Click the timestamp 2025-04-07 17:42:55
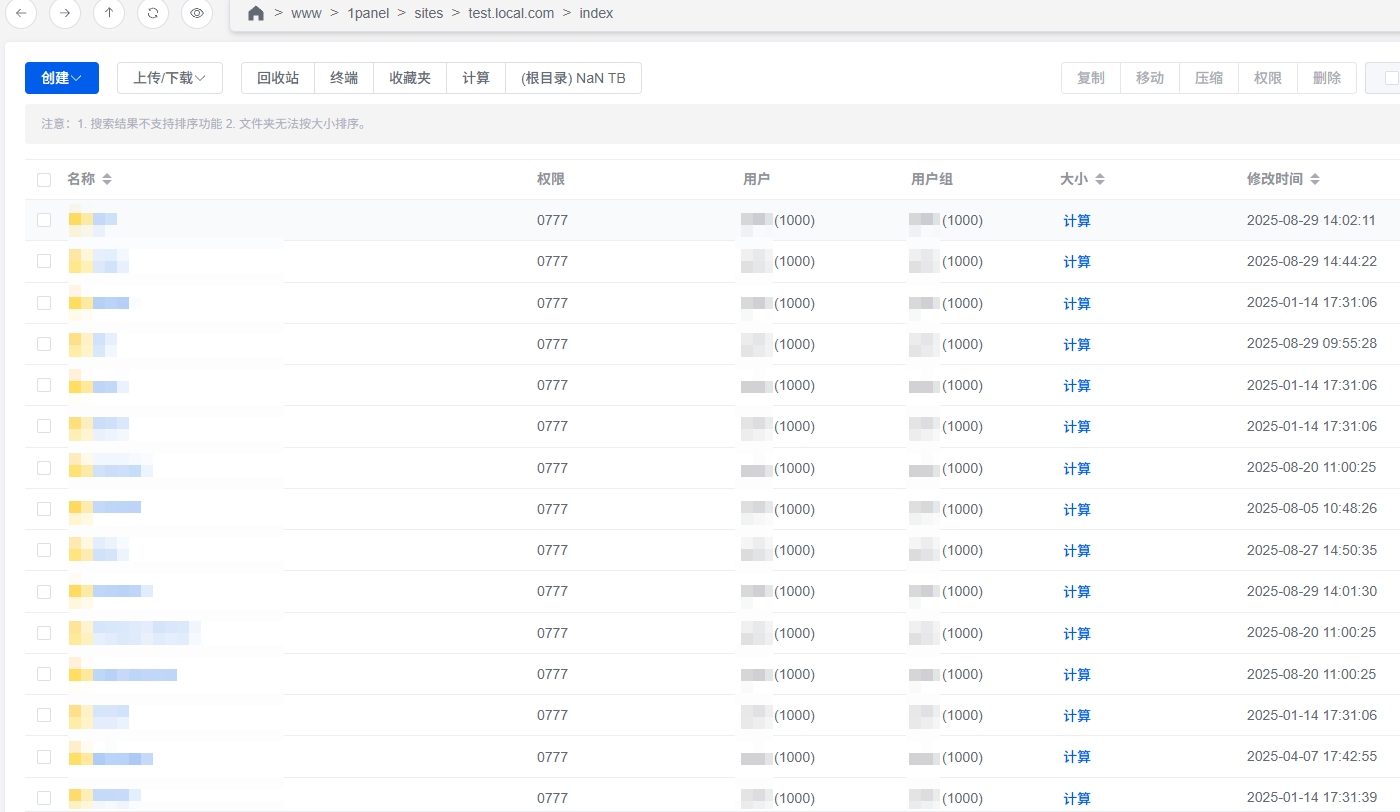 pyautogui.click(x=1311, y=757)
